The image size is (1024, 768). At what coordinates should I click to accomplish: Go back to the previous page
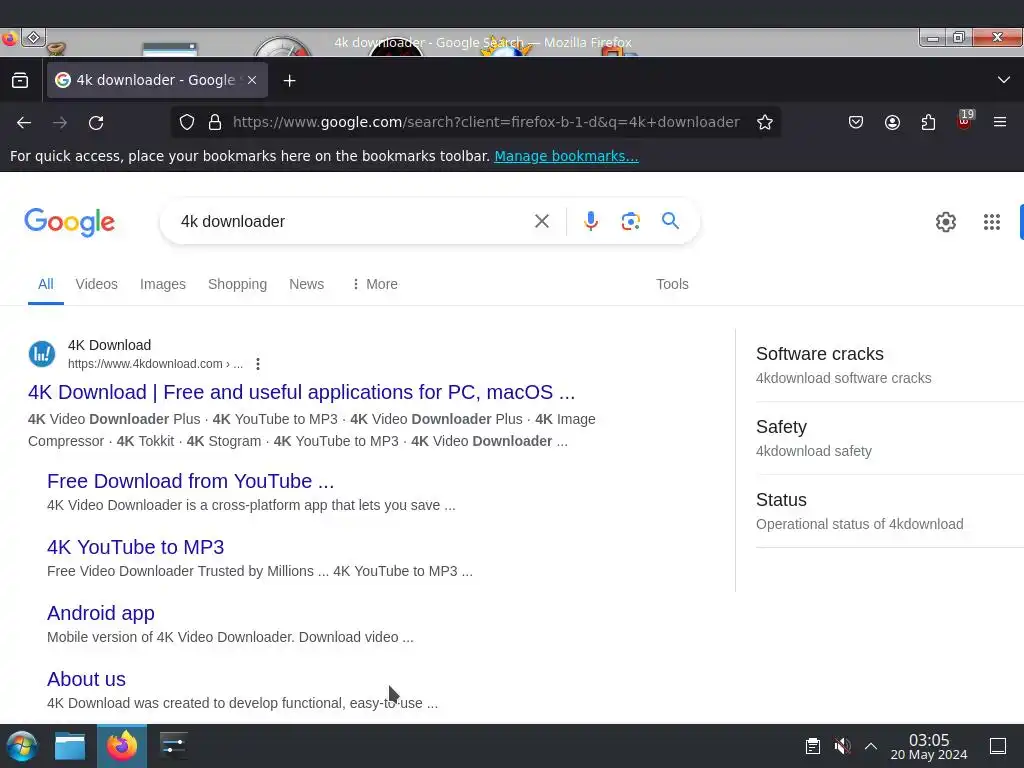[24, 122]
